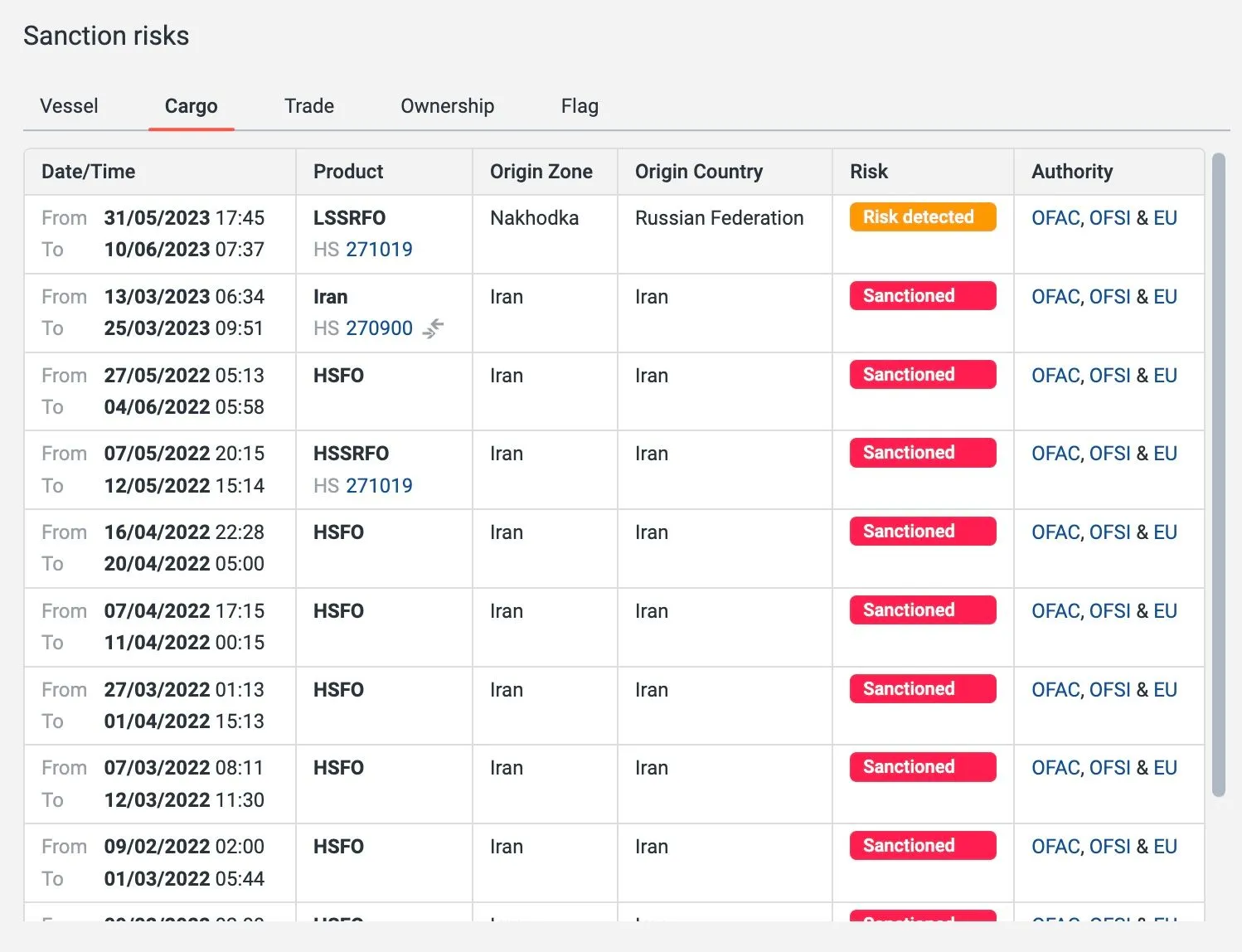Click the date 10/06/2023 07:37

click(184, 250)
